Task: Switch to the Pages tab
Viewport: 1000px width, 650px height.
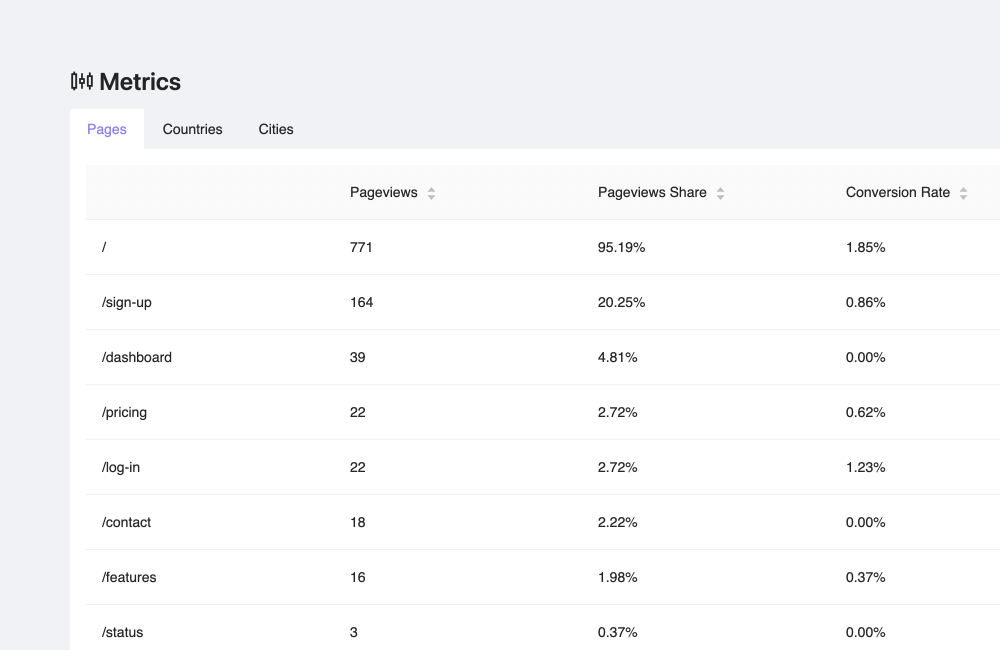Action: (x=107, y=129)
